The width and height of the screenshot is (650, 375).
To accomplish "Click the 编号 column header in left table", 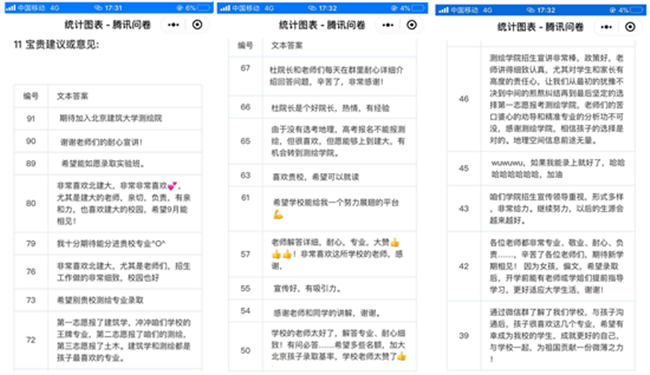I will tap(31, 96).
